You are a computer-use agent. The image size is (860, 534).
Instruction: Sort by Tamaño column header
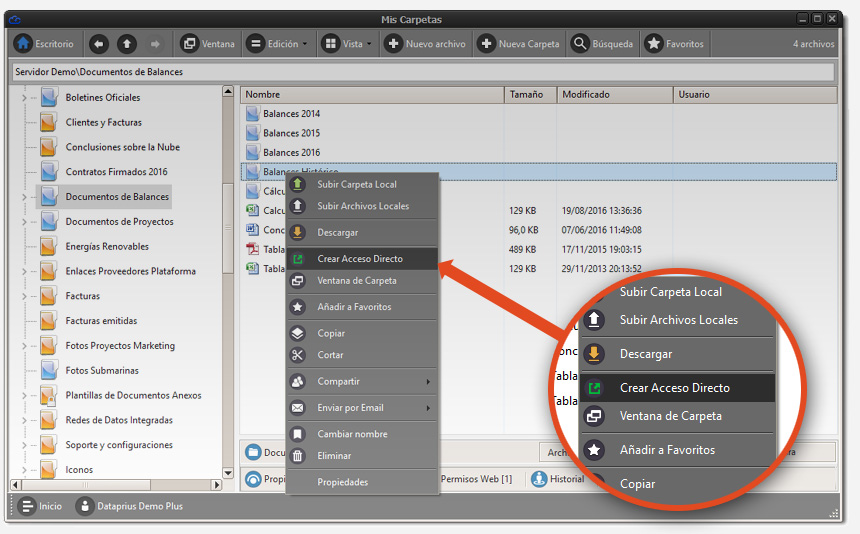pyautogui.click(x=530, y=94)
